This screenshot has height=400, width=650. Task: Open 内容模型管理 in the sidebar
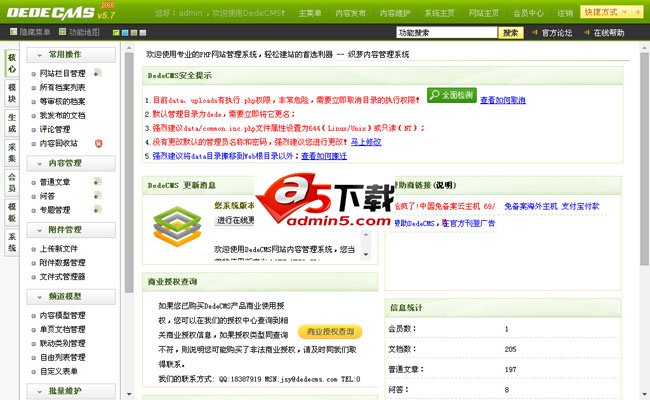(63, 315)
